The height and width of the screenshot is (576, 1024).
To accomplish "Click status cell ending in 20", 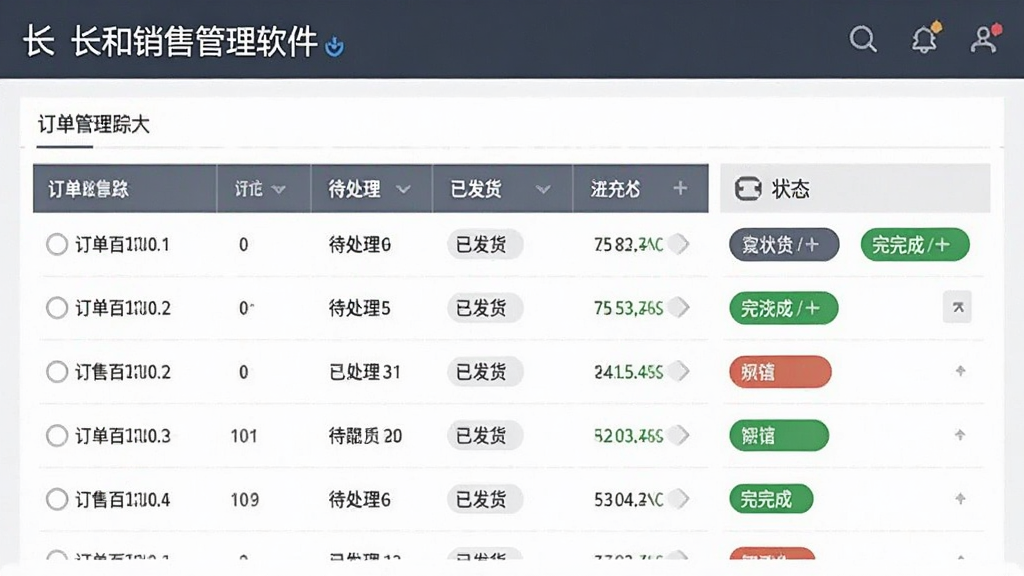I will (365, 436).
